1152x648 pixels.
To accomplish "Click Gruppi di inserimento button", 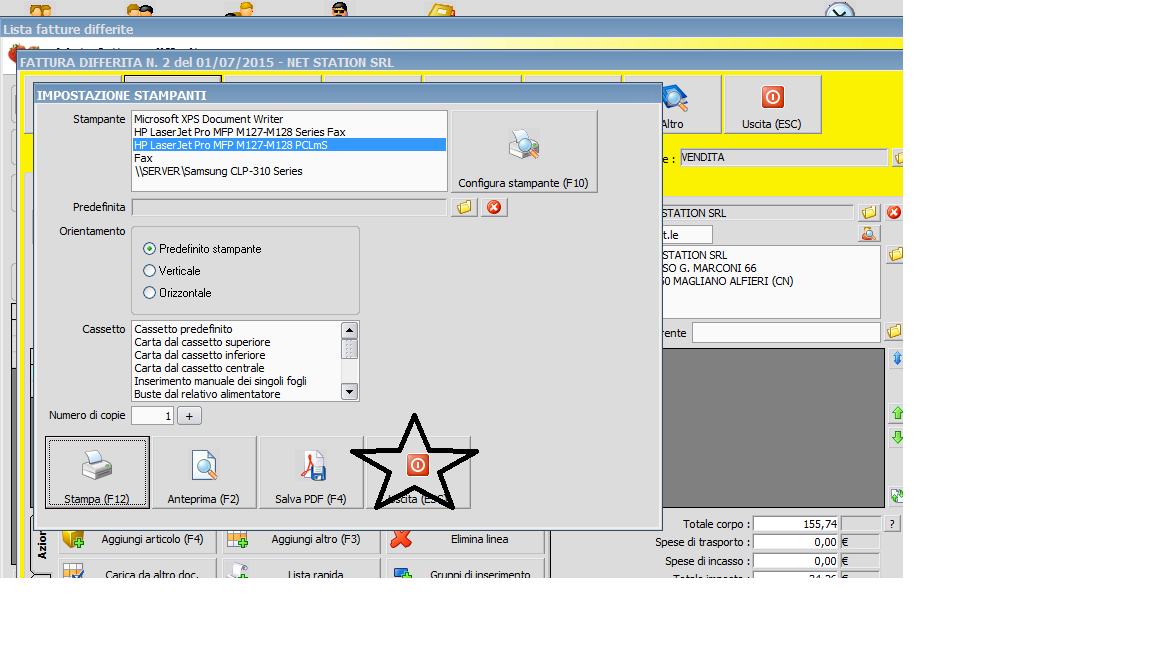I will click(465, 569).
